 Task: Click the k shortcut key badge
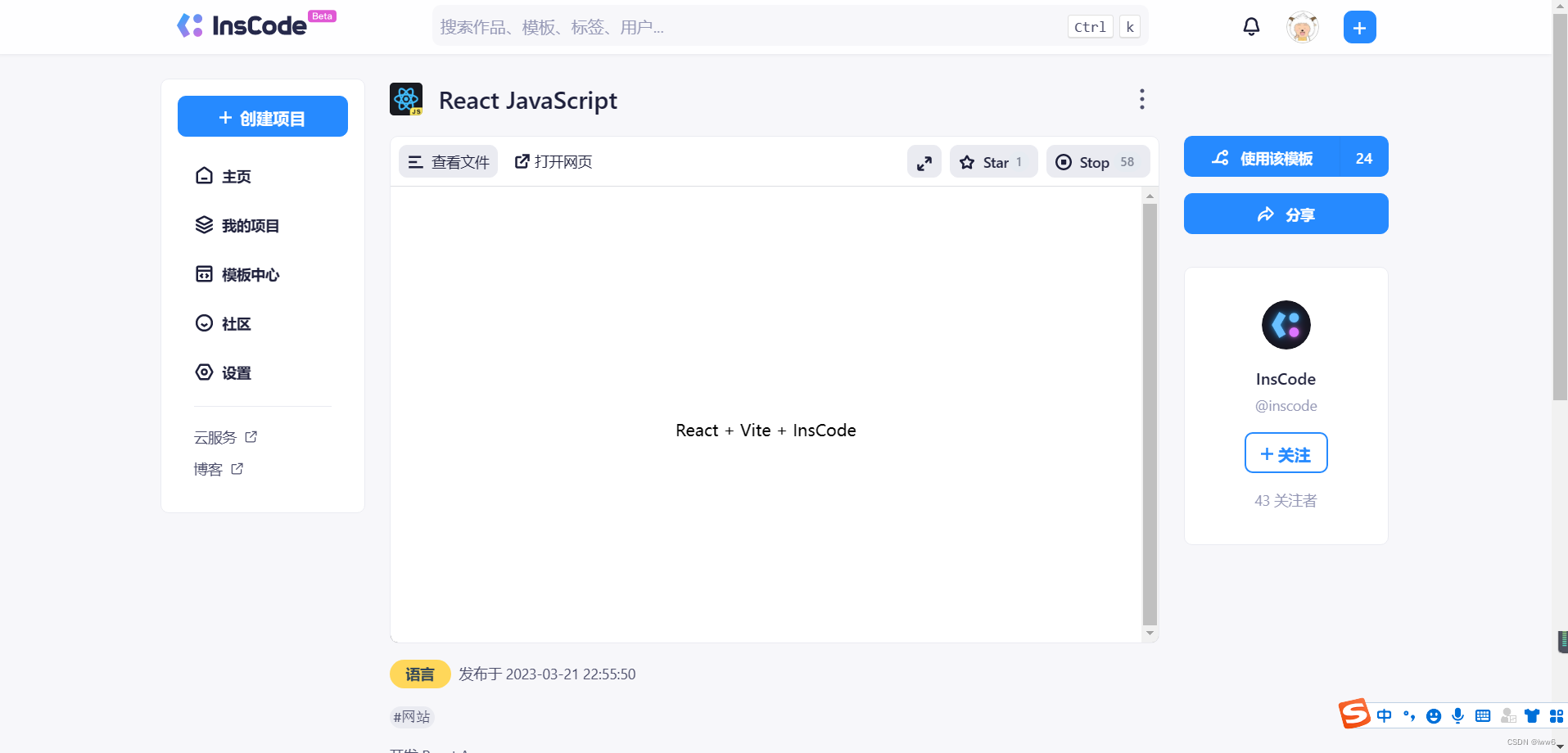1129,27
